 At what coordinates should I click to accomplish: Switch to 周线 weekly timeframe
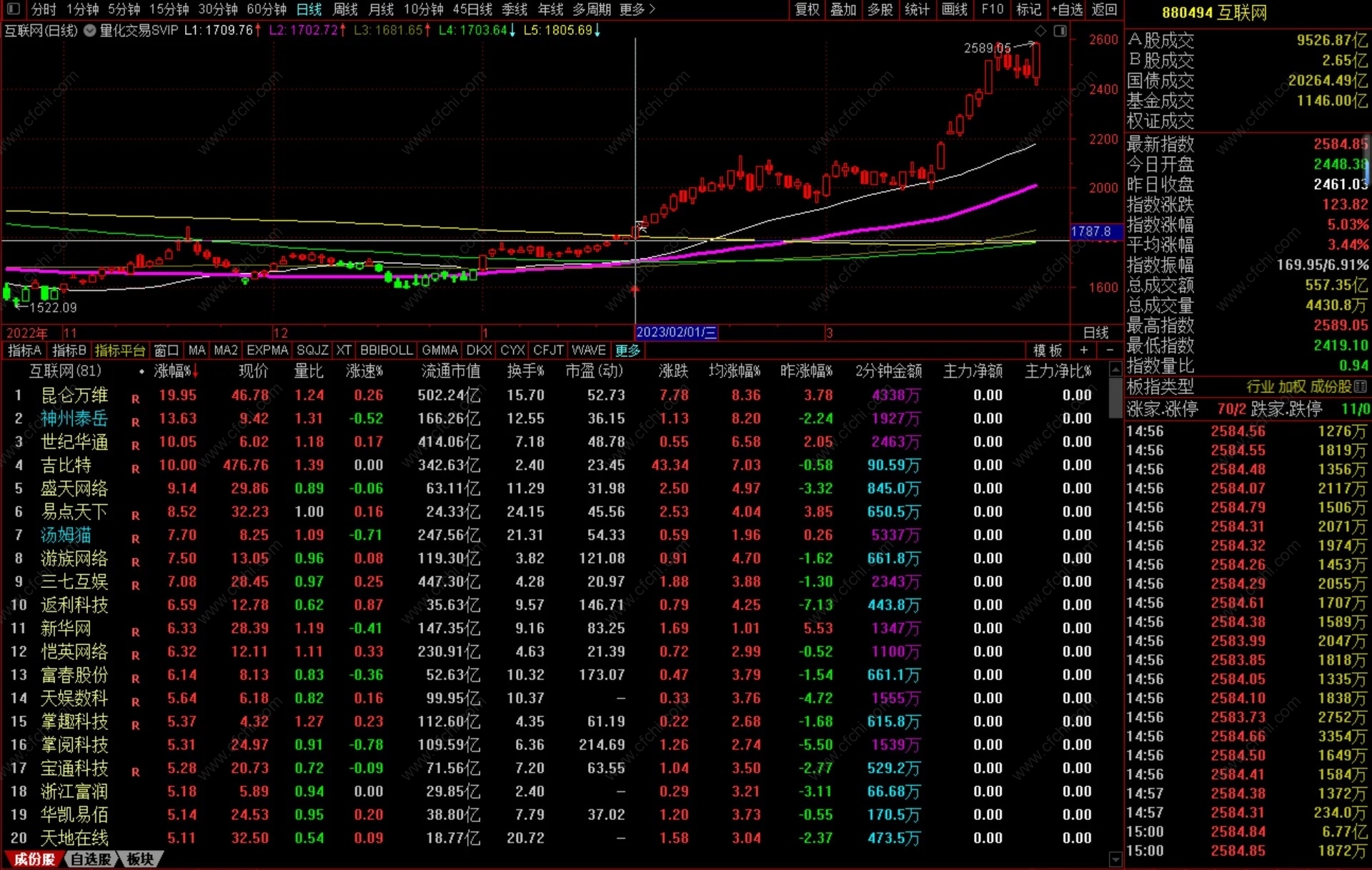345,9
